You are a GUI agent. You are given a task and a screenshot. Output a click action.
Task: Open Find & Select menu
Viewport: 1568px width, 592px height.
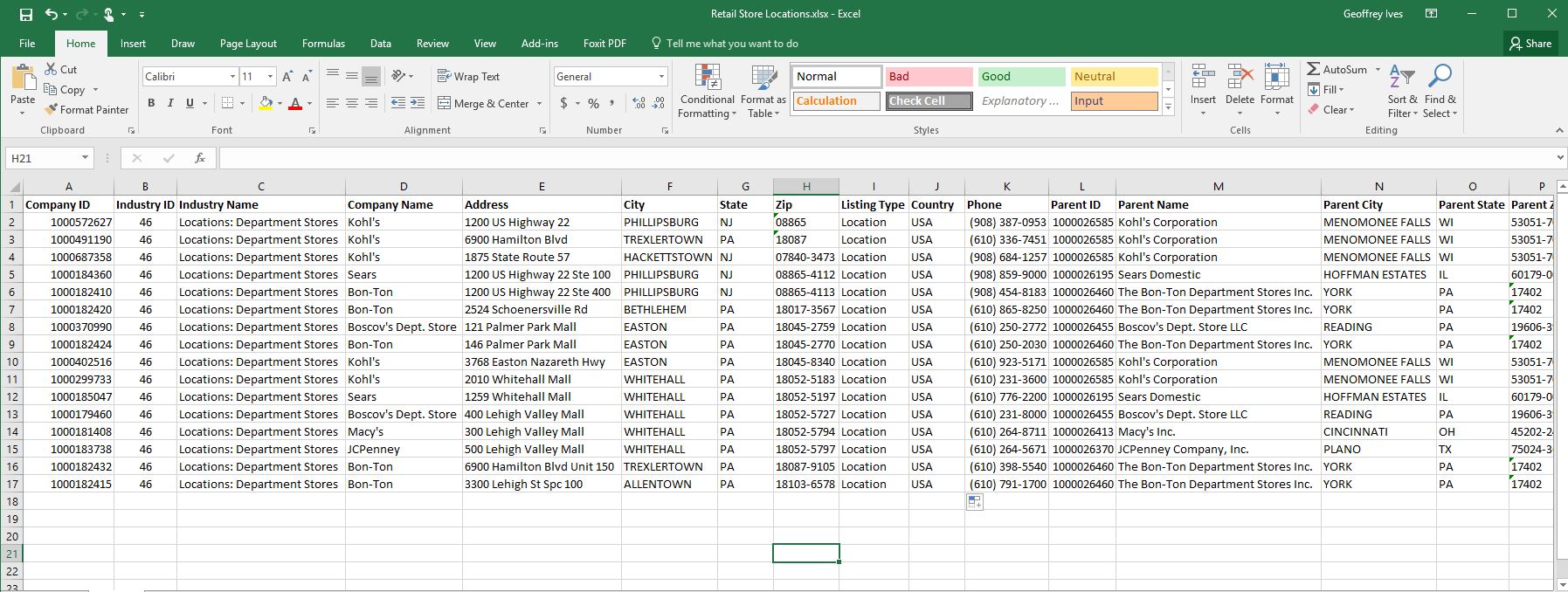pyautogui.click(x=1440, y=91)
